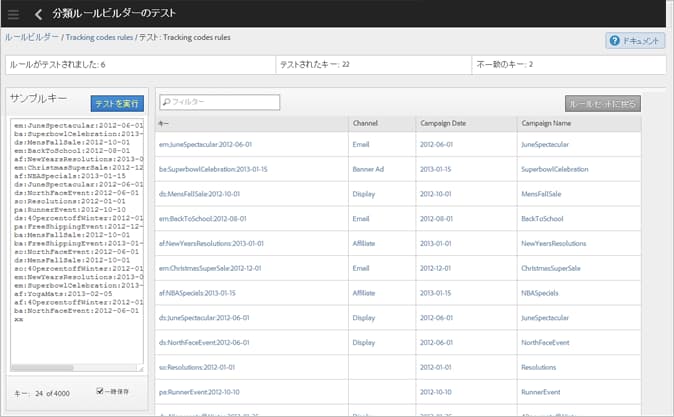Image resolution: width=674 pixels, height=417 pixels.
Task: Open the hamburger menu icon
Action: point(13,14)
